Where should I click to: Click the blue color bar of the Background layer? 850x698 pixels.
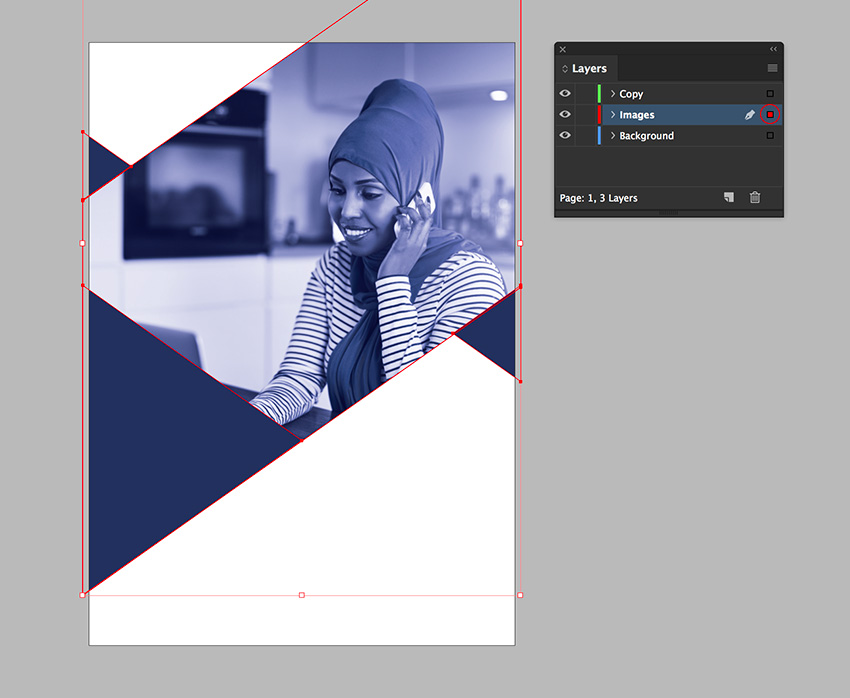click(599, 135)
